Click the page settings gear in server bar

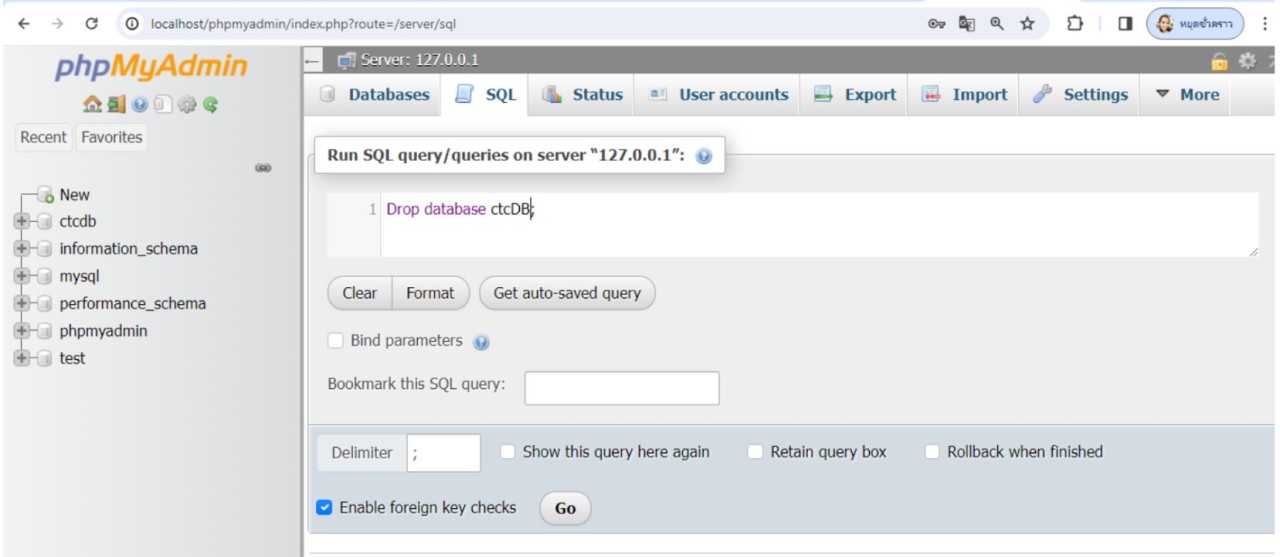[x=1247, y=61]
